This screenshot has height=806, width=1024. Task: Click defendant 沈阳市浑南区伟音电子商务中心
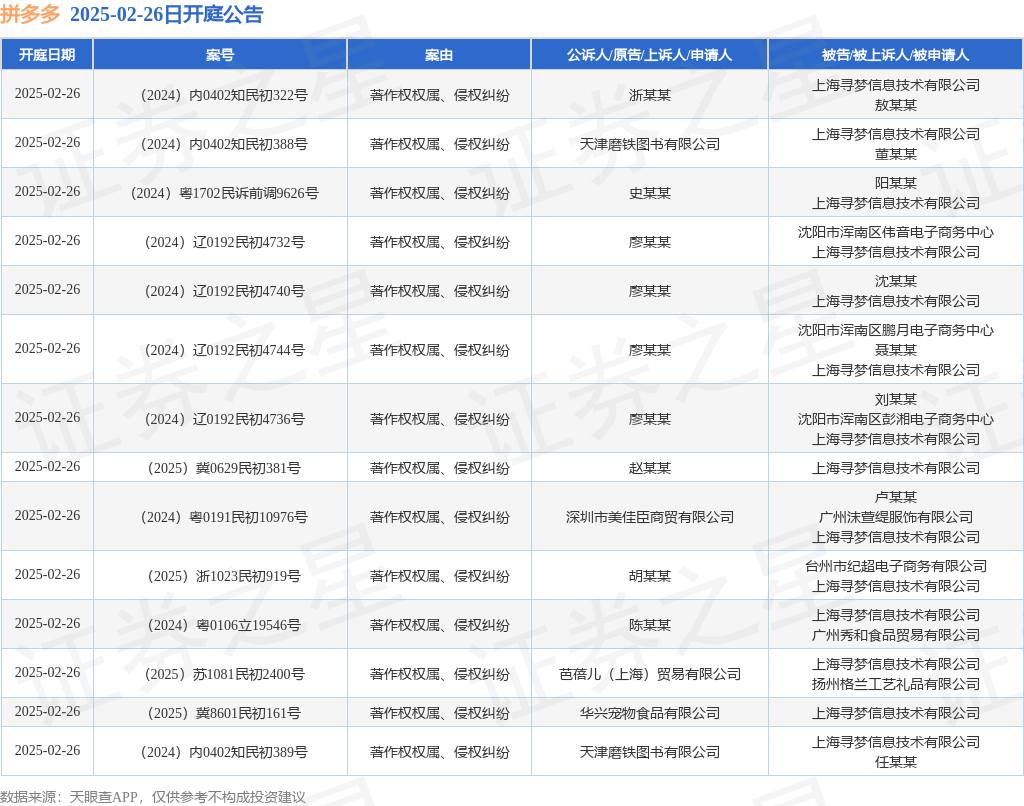(x=896, y=232)
